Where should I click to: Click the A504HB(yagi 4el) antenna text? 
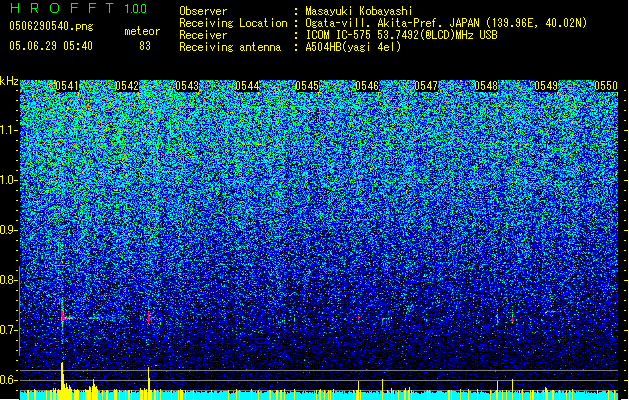point(353,47)
